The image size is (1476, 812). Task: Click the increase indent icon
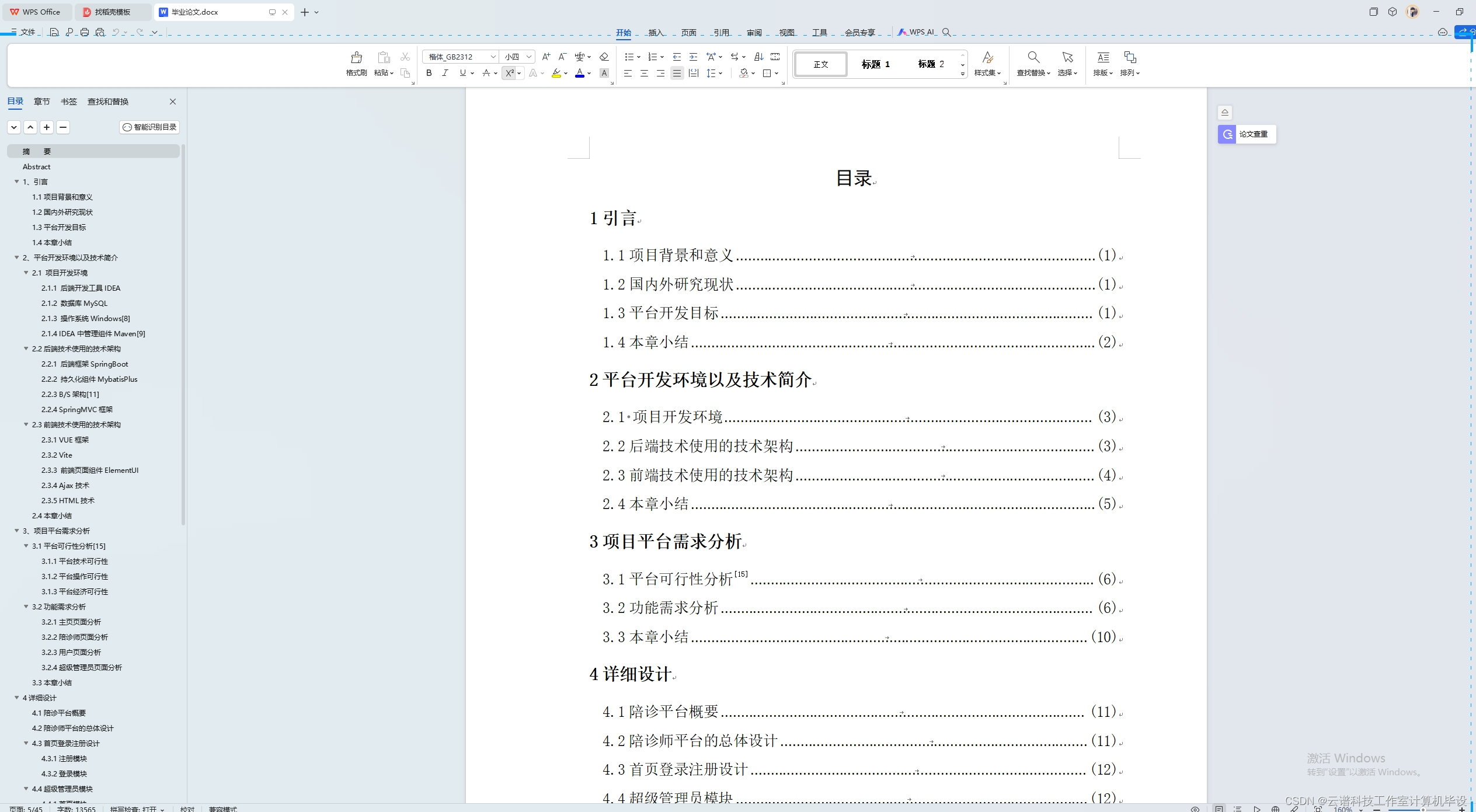[693, 57]
